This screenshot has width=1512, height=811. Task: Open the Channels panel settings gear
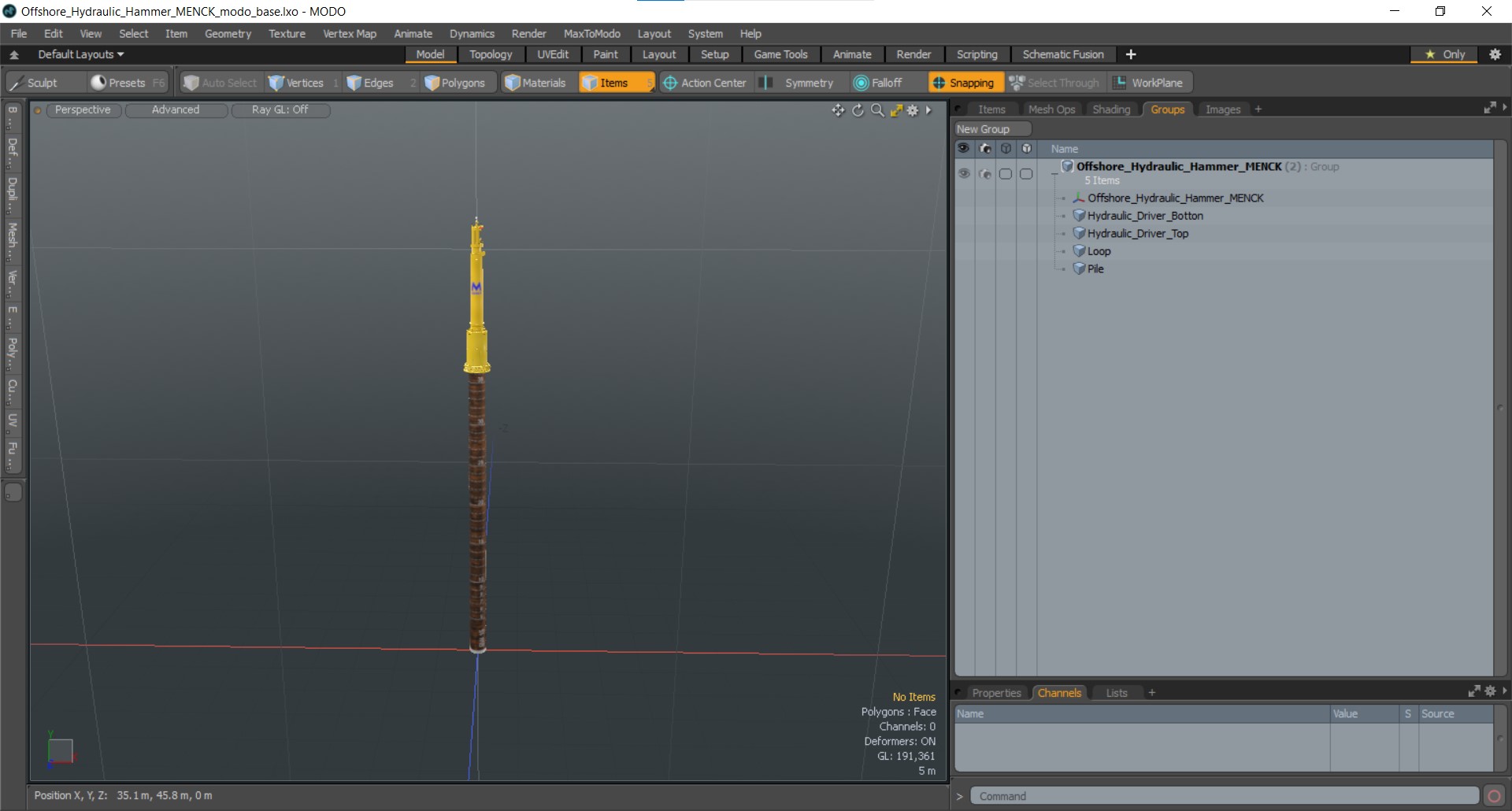click(1490, 691)
